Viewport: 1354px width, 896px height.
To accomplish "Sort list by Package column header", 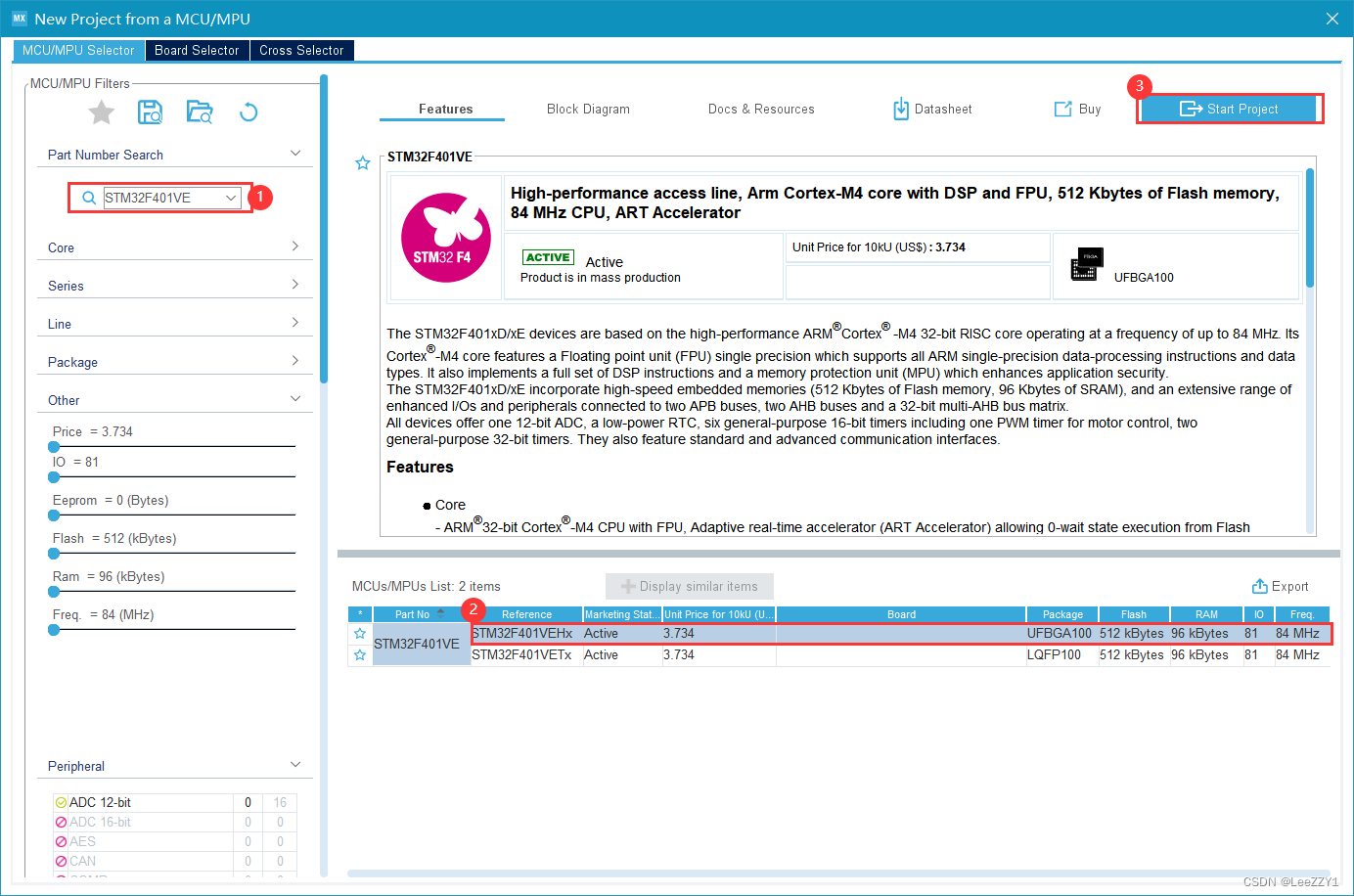I will (x=1062, y=614).
